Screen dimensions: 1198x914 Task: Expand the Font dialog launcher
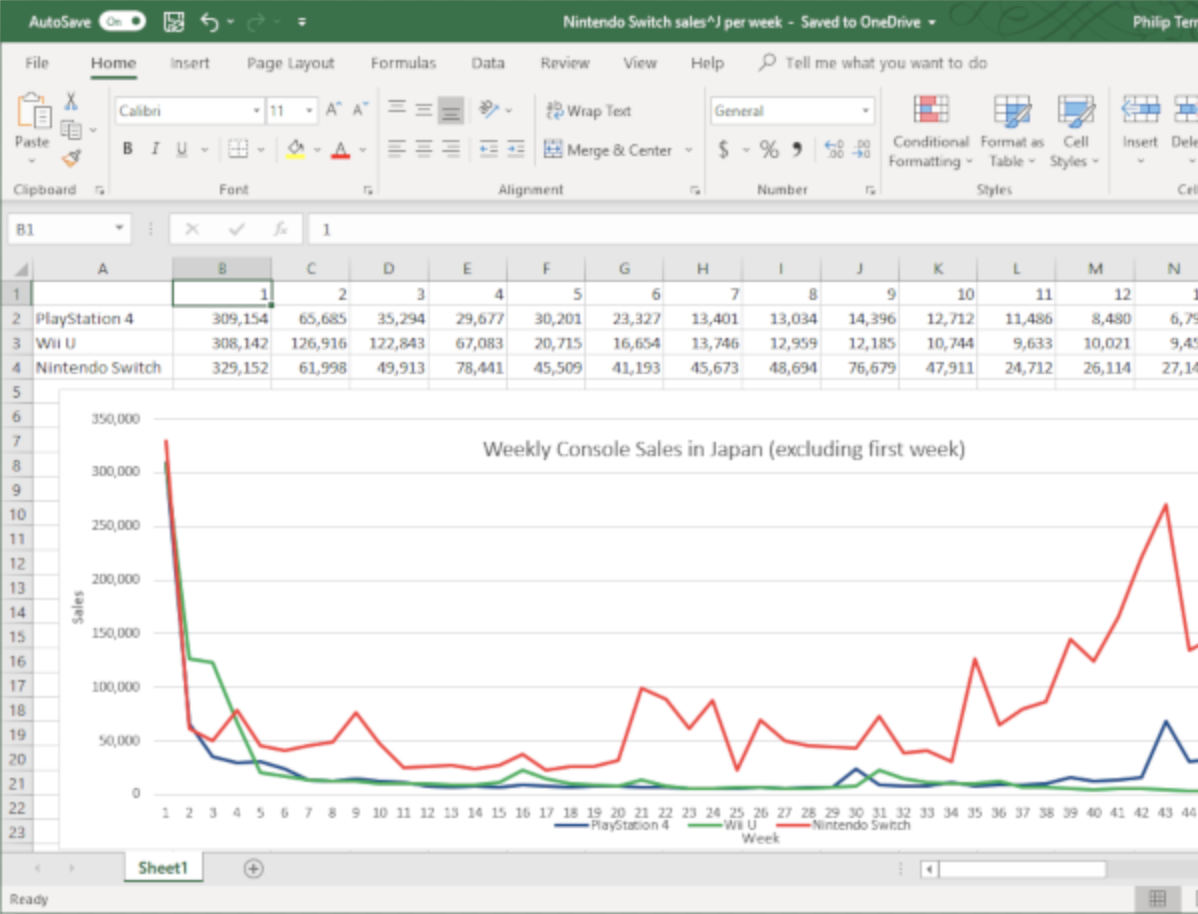click(x=367, y=190)
